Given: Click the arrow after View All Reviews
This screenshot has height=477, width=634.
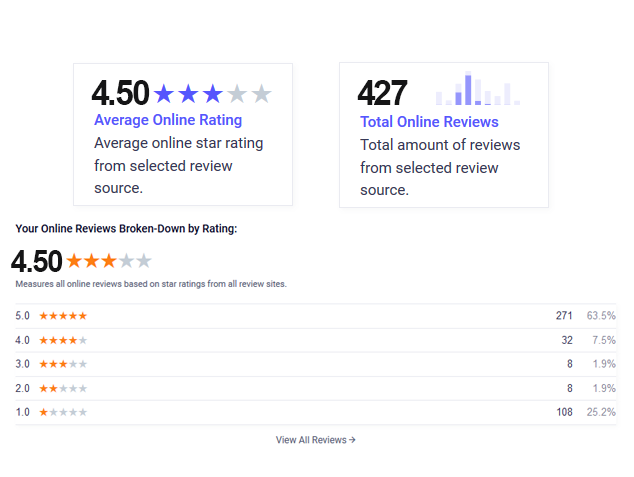Looking at the screenshot, I should [352, 439].
